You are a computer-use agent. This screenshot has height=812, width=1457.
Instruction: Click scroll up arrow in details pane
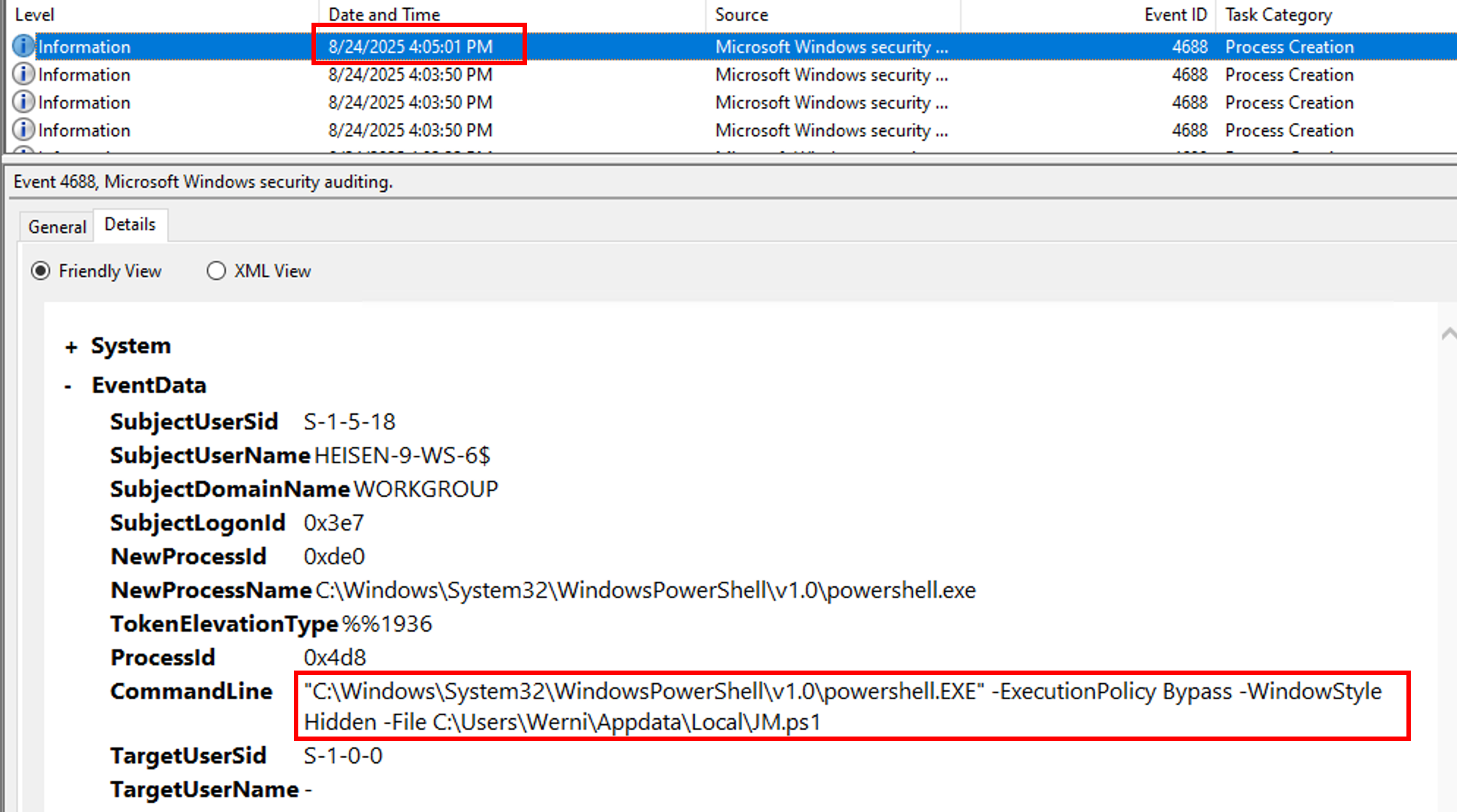click(1448, 334)
